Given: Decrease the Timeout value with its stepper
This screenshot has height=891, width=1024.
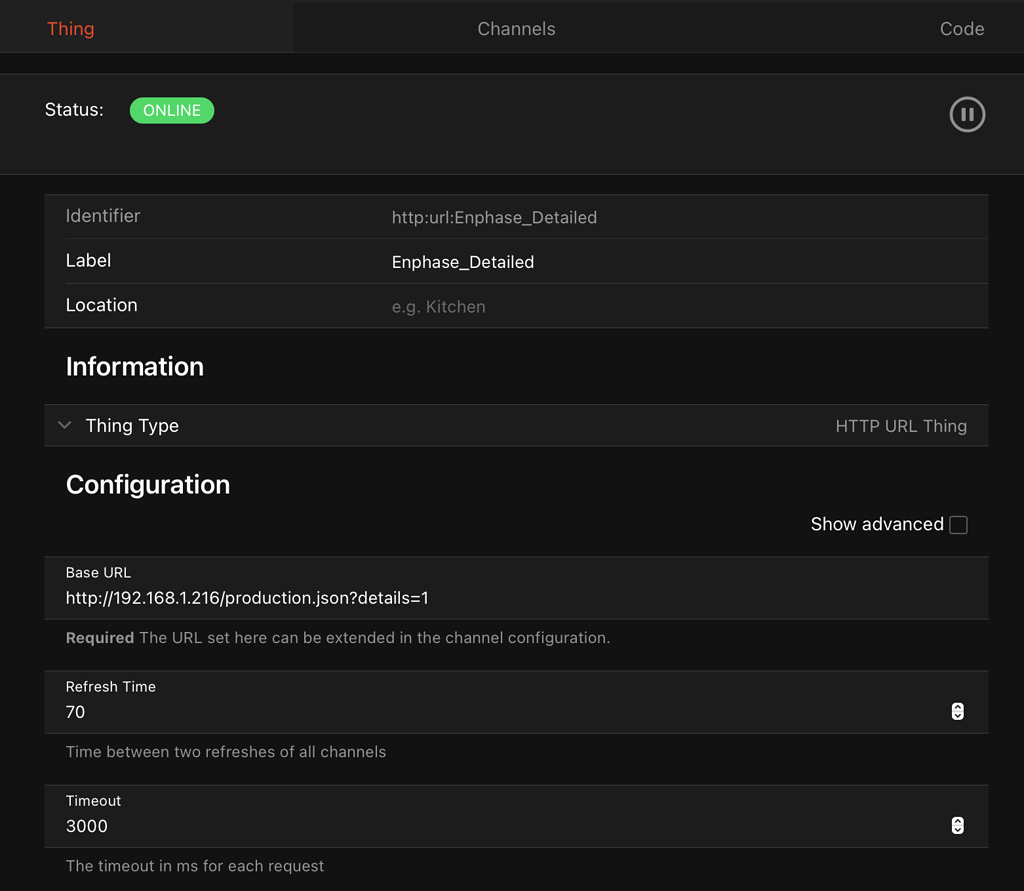Looking at the screenshot, I should [x=957, y=831].
